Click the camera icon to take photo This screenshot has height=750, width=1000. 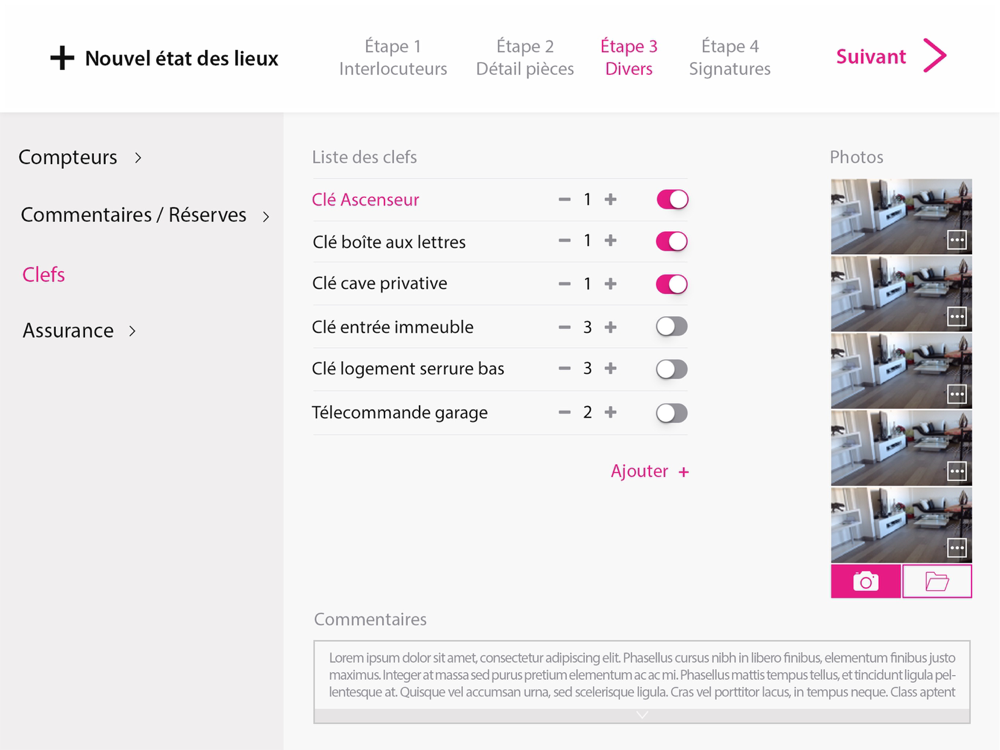[865, 581]
